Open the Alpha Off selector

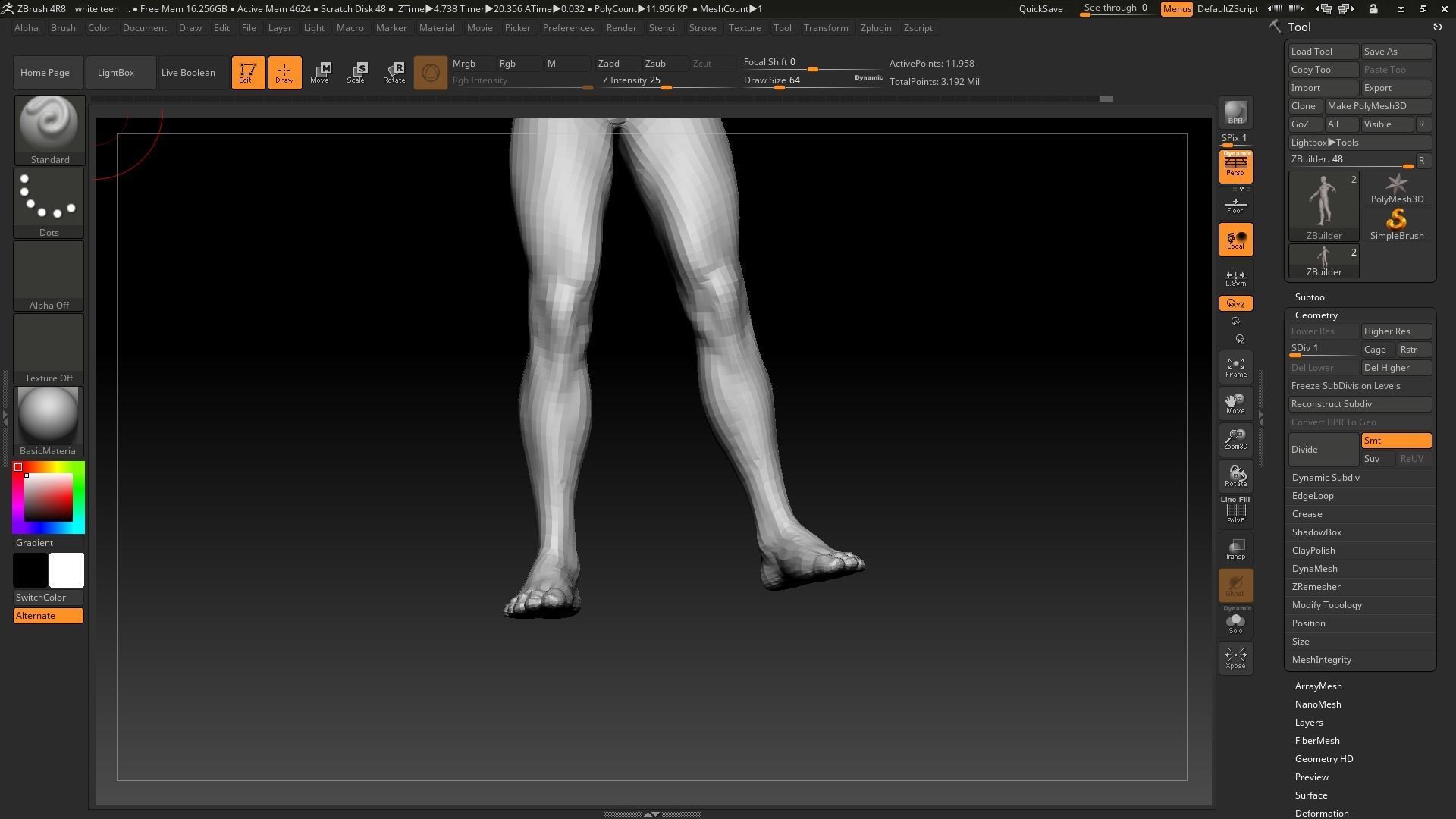tap(49, 276)
